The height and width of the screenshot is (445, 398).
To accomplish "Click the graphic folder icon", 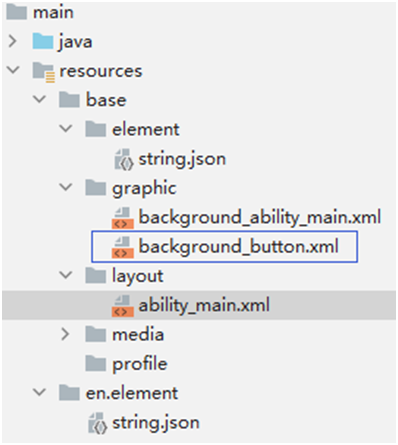I will 96,188.
